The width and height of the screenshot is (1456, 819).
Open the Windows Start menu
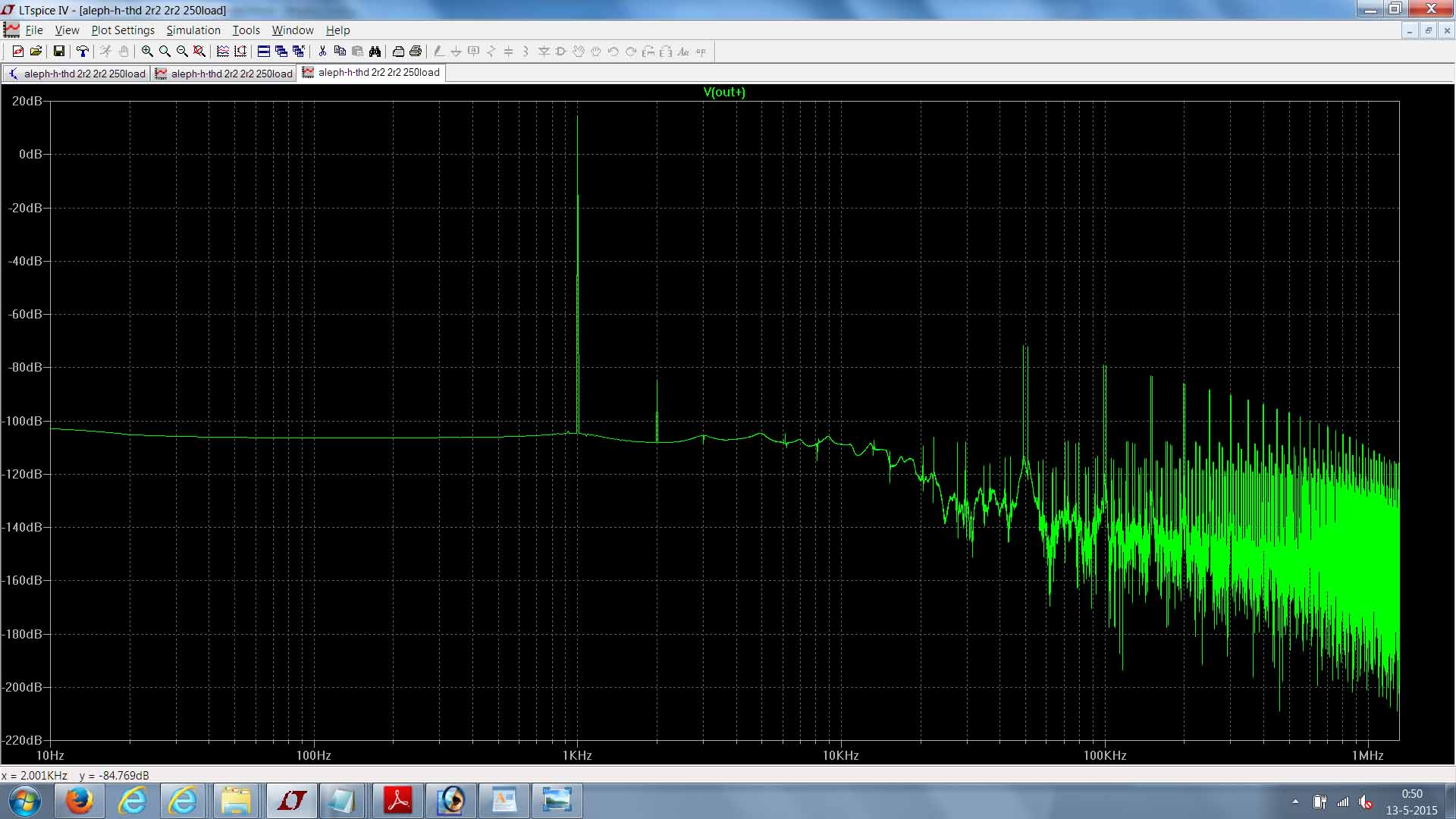(24, 801)
